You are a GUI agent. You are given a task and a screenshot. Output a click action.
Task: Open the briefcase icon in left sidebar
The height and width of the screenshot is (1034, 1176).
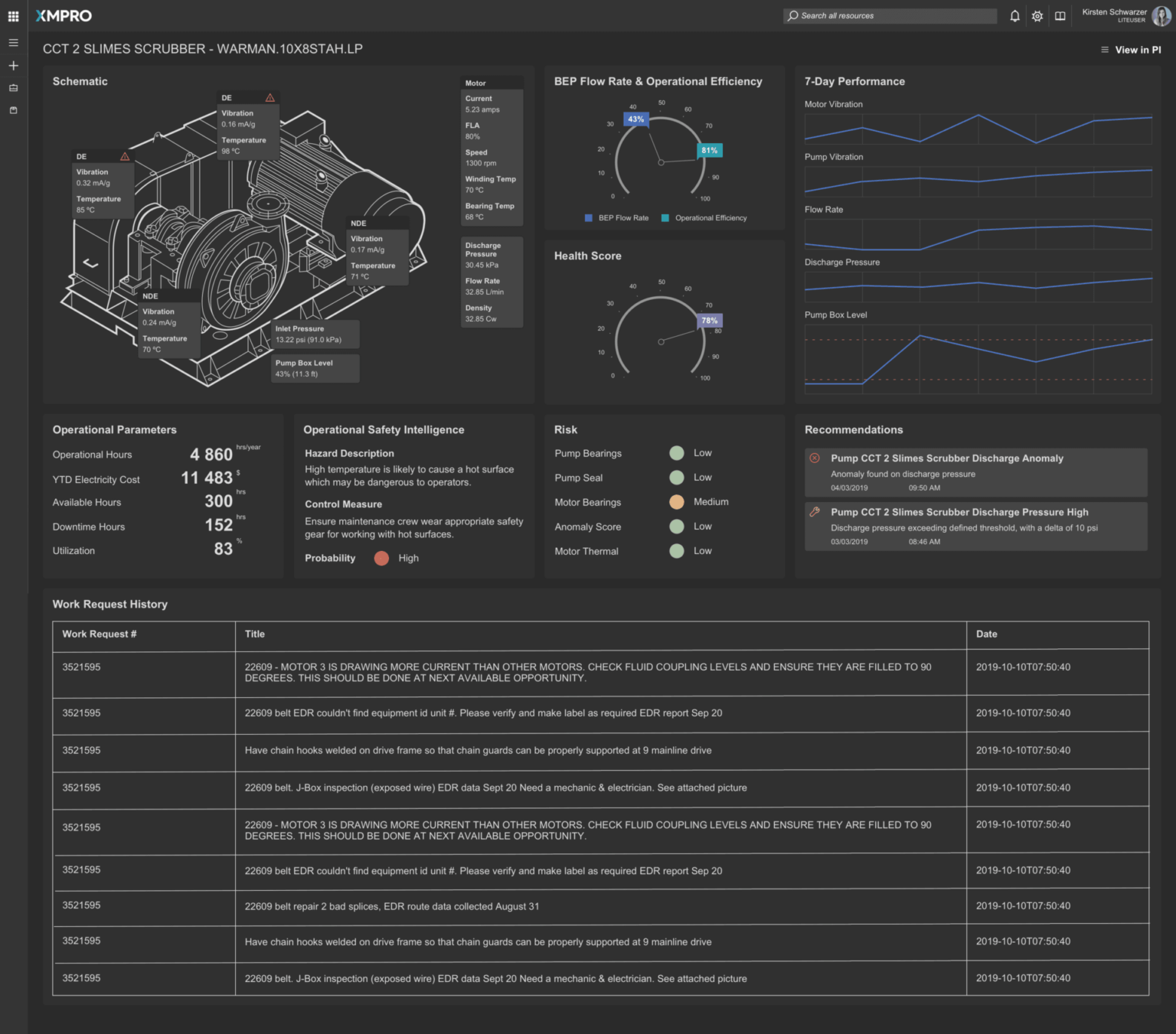(x=13, y=88)
